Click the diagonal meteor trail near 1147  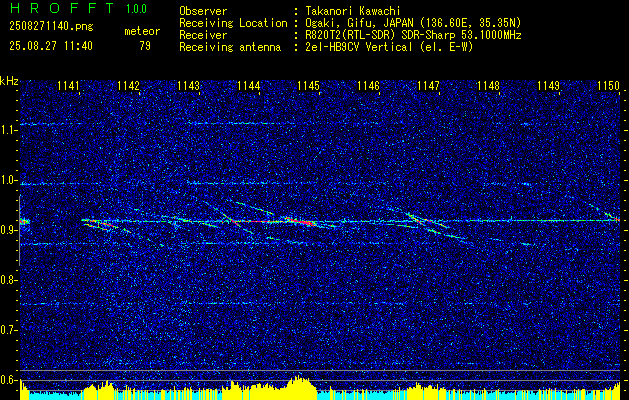point(429,223)
